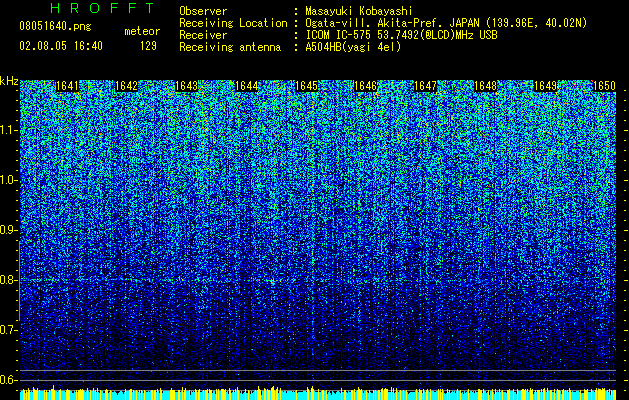
Task: Click the 1647 time marker
Action: click(425, 86)
